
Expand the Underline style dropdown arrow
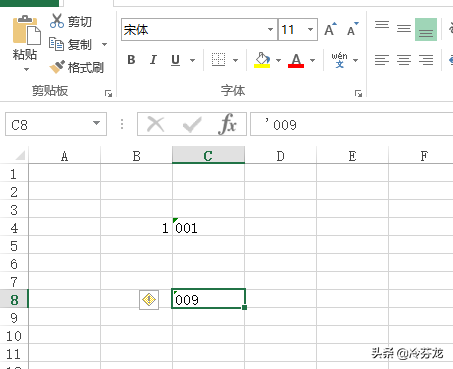point(192,60)
